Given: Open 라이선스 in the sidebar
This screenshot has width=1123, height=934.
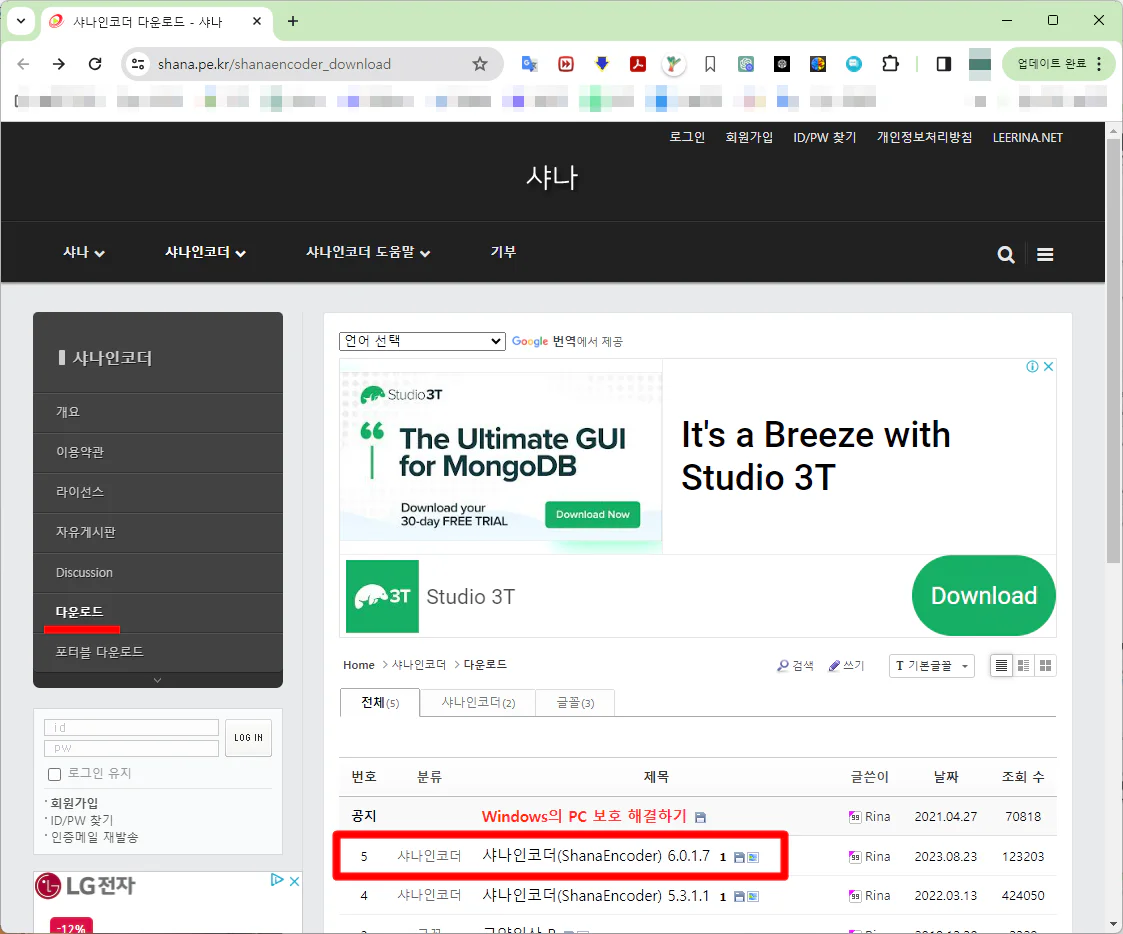Looking at the screenshot, I should (x=158, y=492).
